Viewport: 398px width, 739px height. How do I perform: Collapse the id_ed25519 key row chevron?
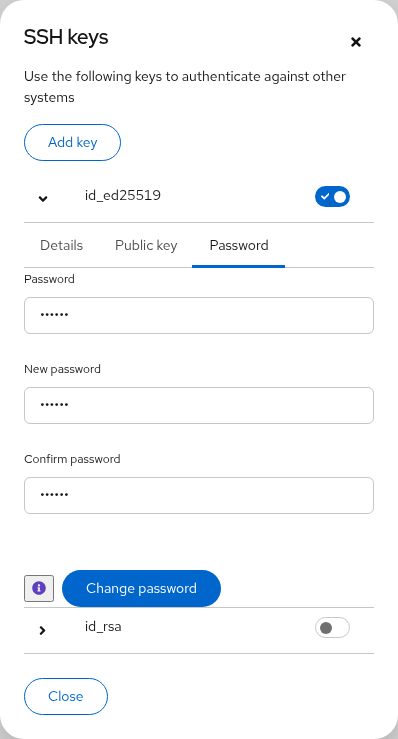43,198
